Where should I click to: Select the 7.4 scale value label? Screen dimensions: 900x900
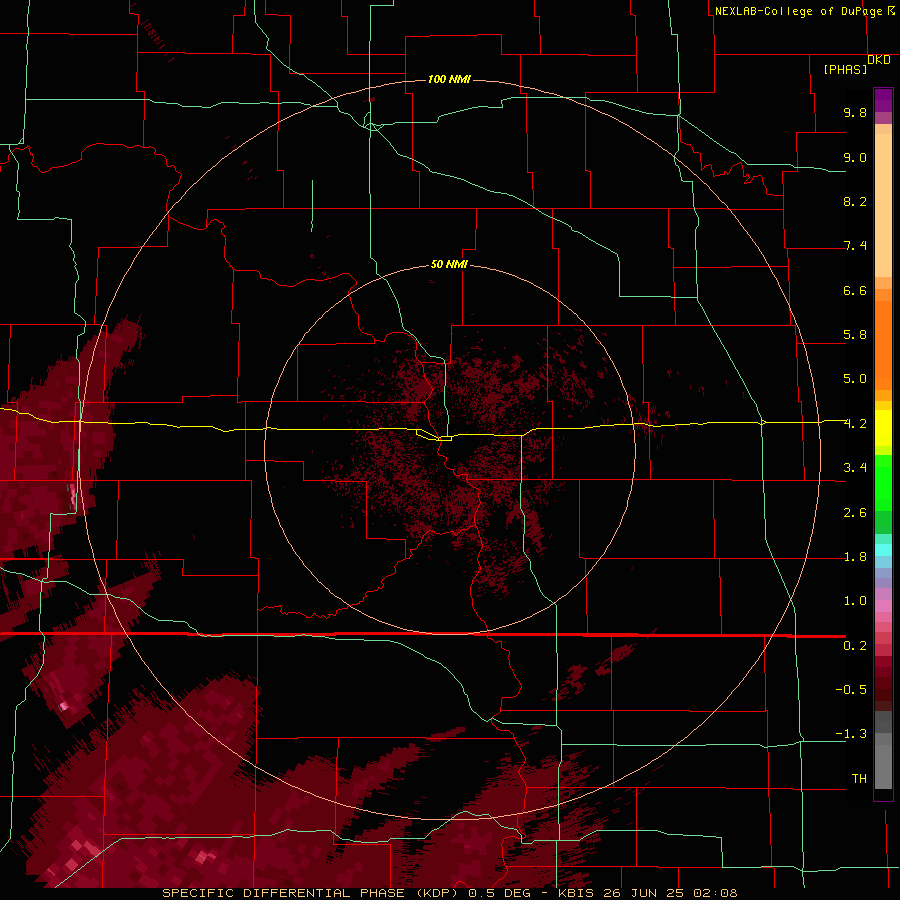(855, 246)
